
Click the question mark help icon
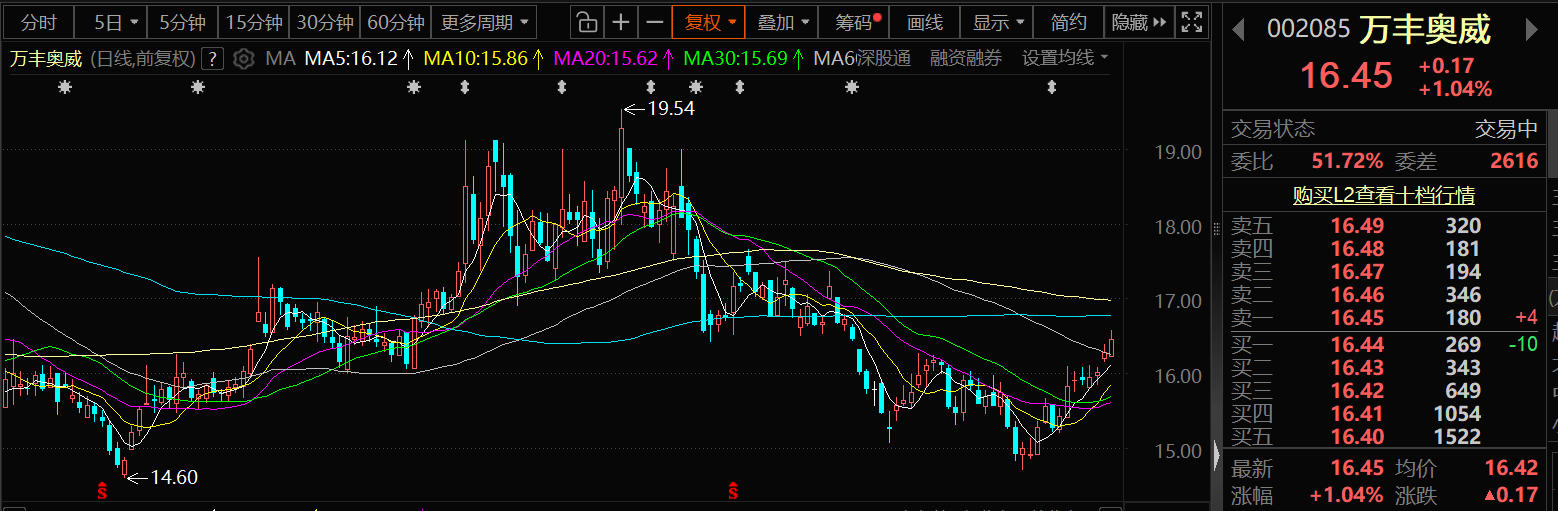point(211,59)
